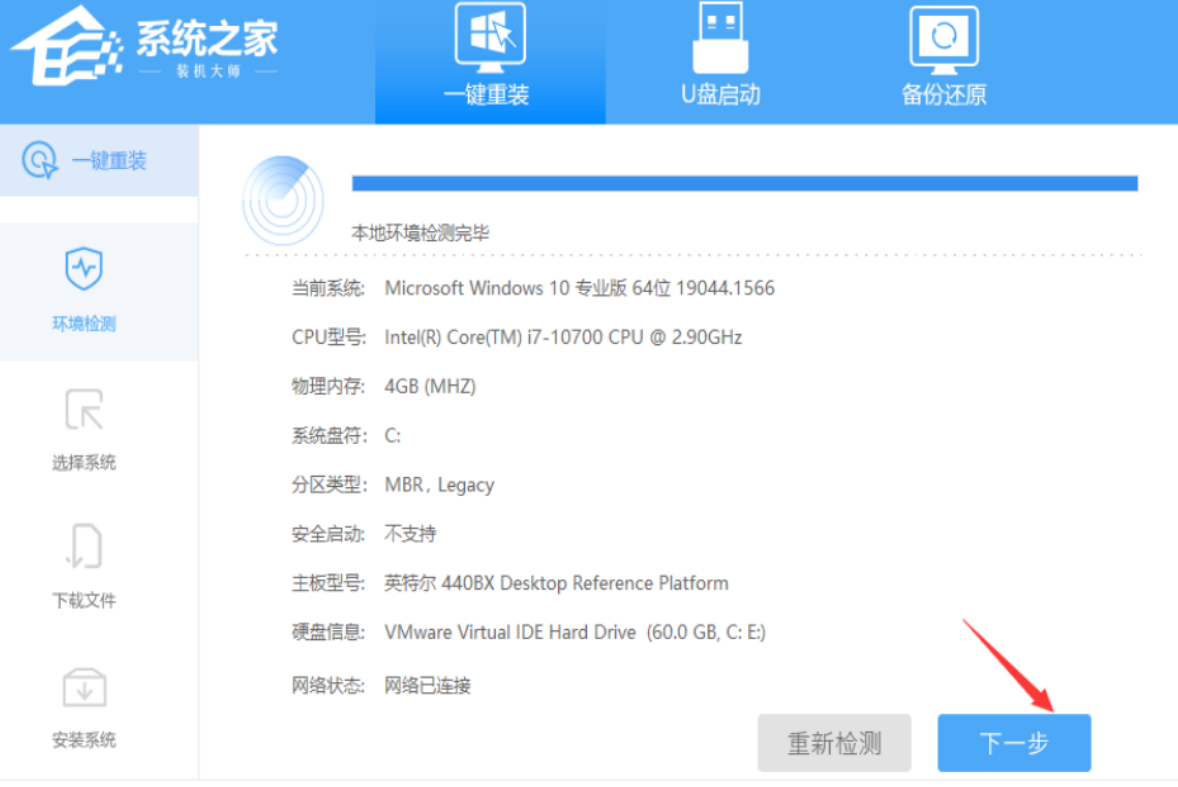Select the 安装系统 step icon
This screenshot has width=1178, height=787.
84,687
